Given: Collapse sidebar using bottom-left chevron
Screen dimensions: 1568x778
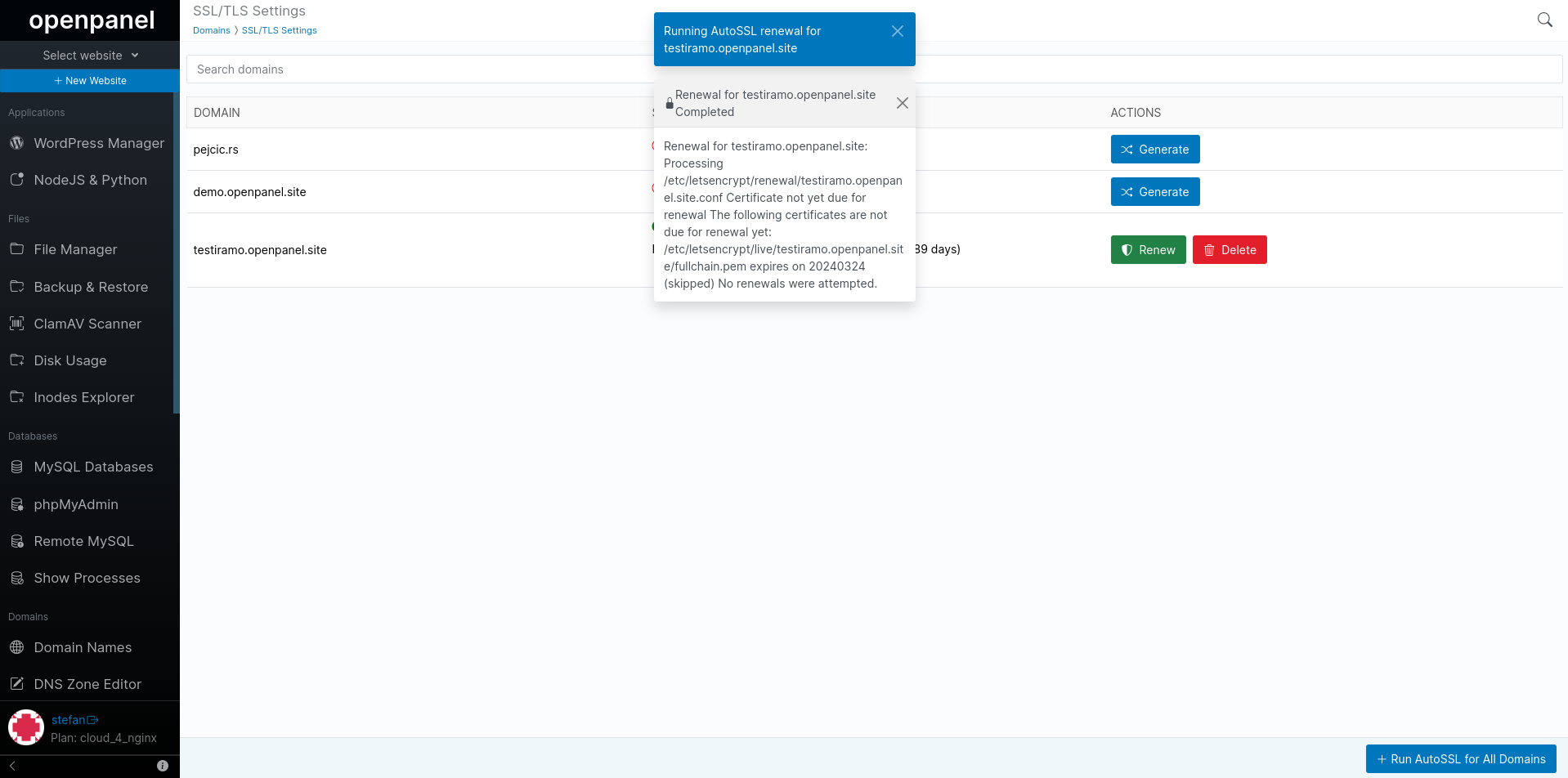Looking at the screenshot, I should click(12, 766).
